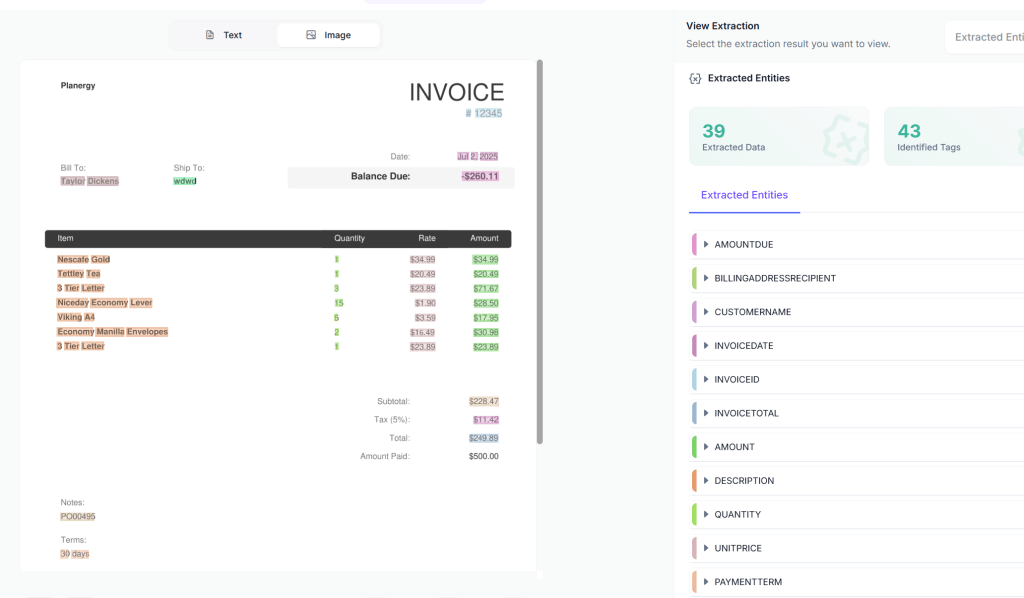Screen dimensions: 1024x598
Task: Expand the DESCRIPTION entity row
Action: click(x=743, y=481)
